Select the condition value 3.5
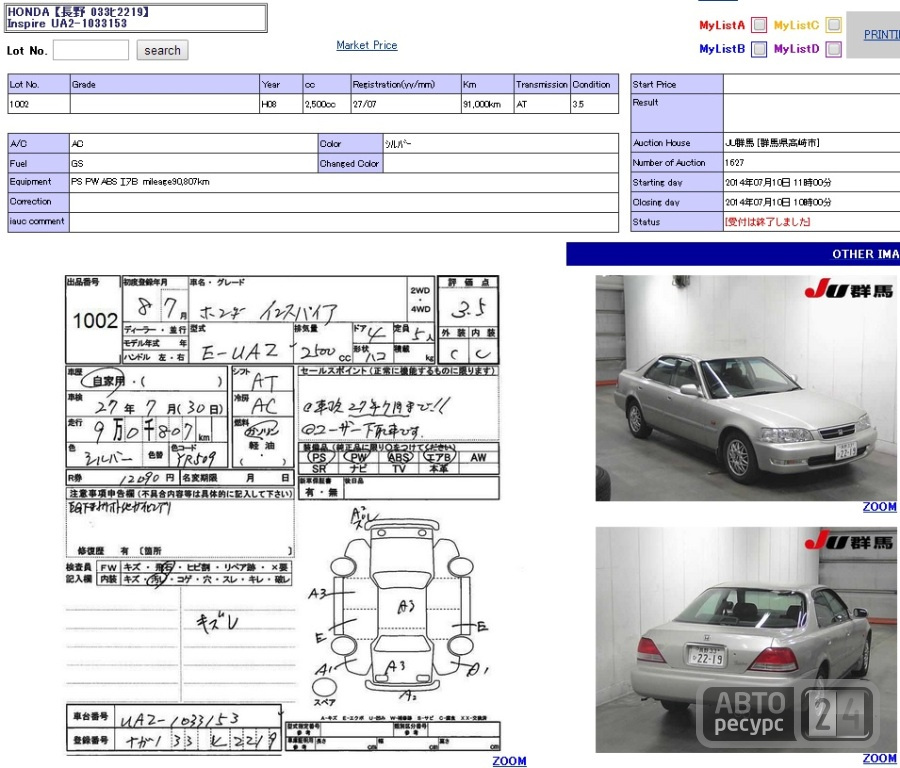 pyautogui.click(x=578, y=104)
